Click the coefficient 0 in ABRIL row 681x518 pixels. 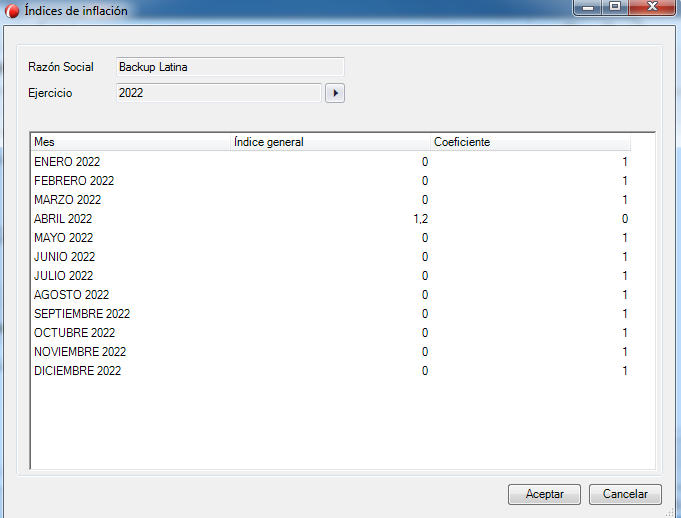pyautogui.click(x=625, y=219)
